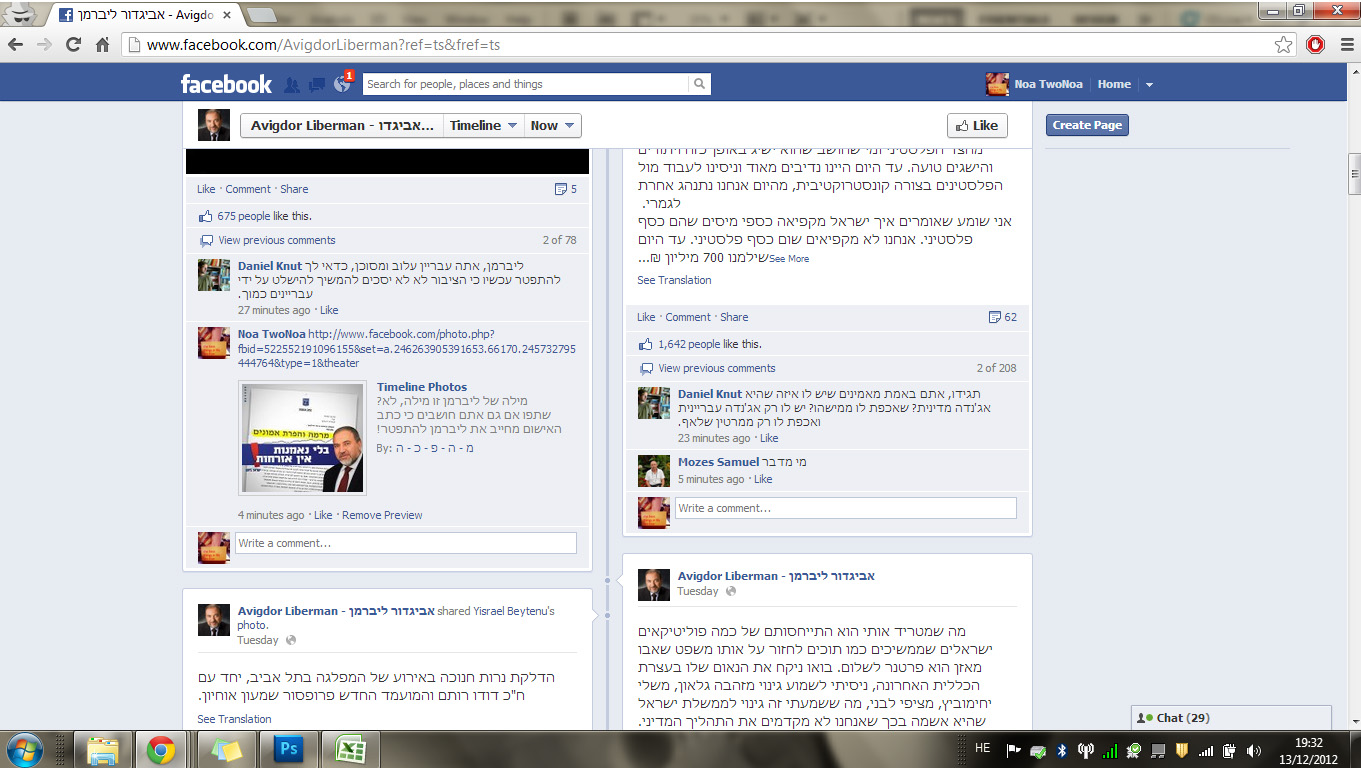Click the Facebook notifications globe icon
Image resolution: width=1361 pixels, height=768 pixels.
click(342, 85)
